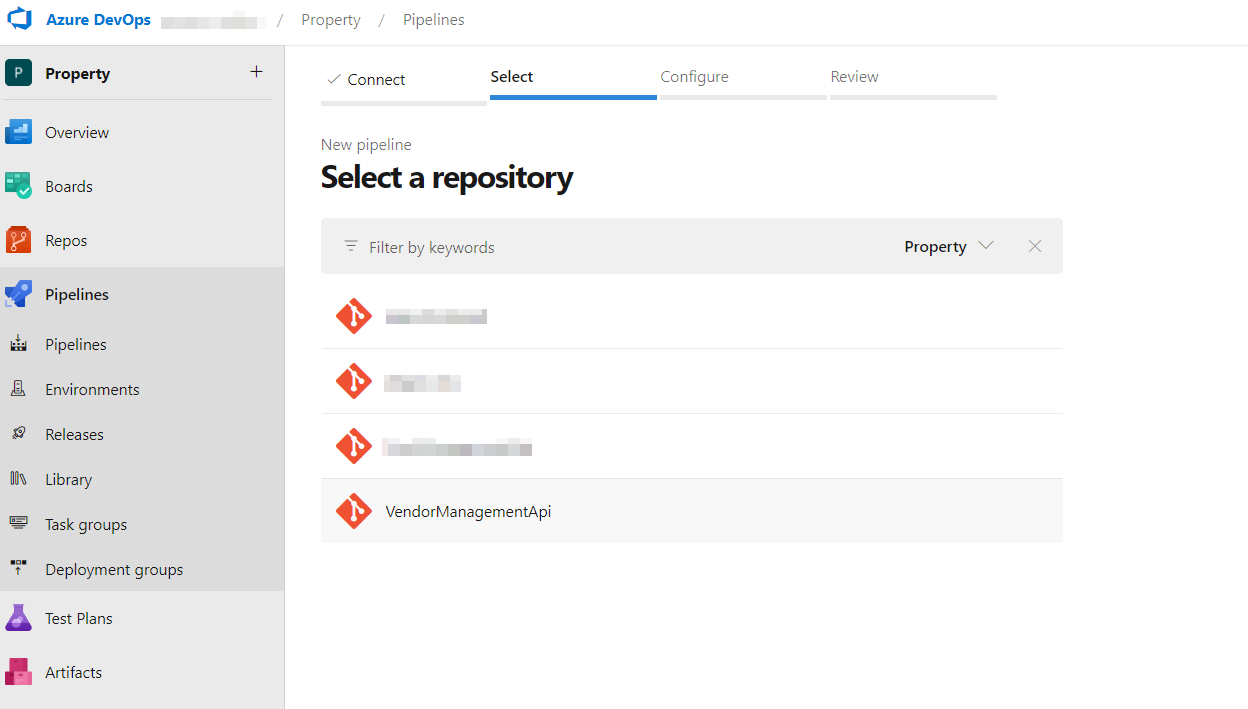Viewport: 1248px width, 709px height.
Task: Open Task groups in the sidebar
Action: [142, 524]
